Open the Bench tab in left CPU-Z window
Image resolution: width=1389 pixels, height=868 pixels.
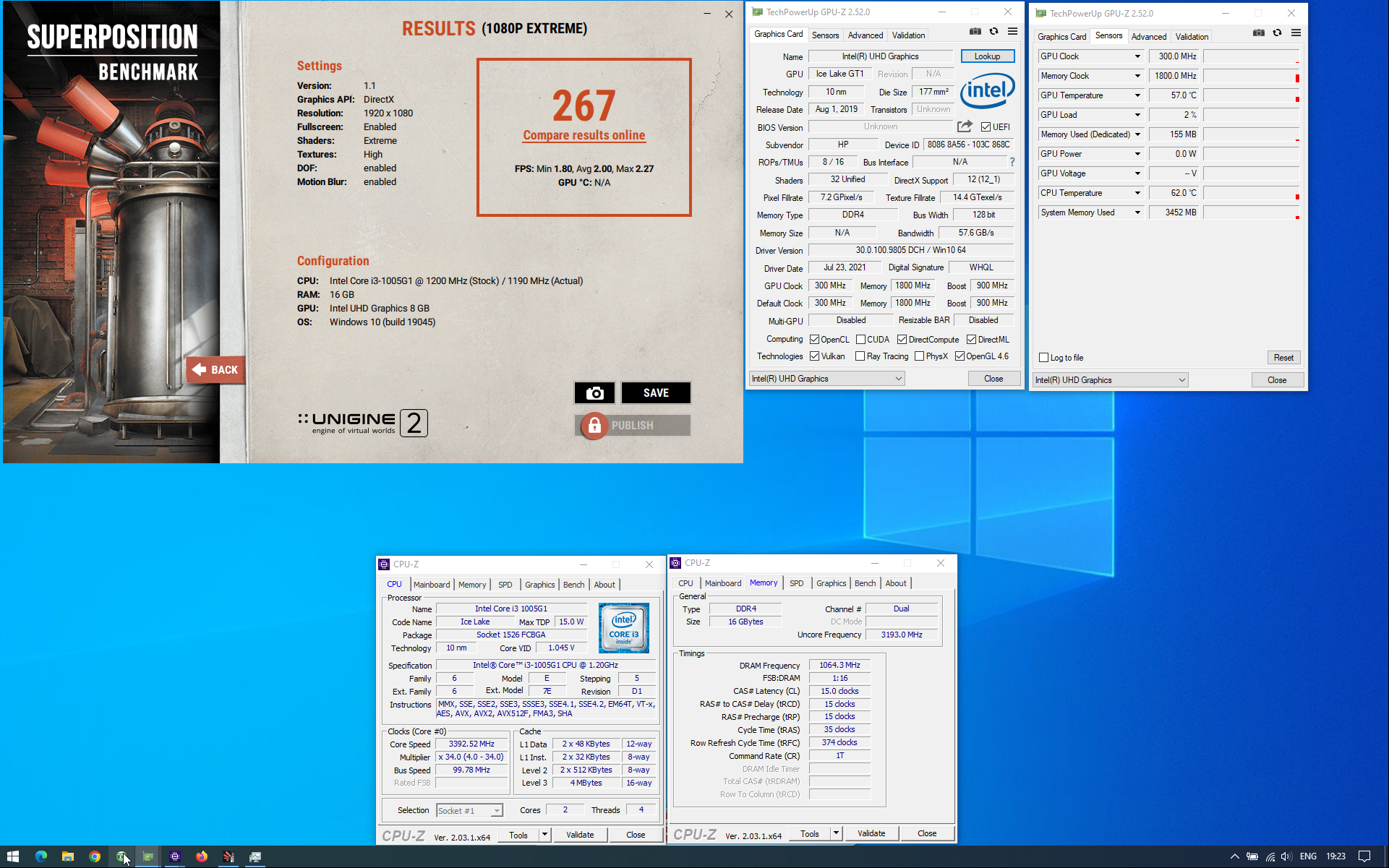click(574, 585)
